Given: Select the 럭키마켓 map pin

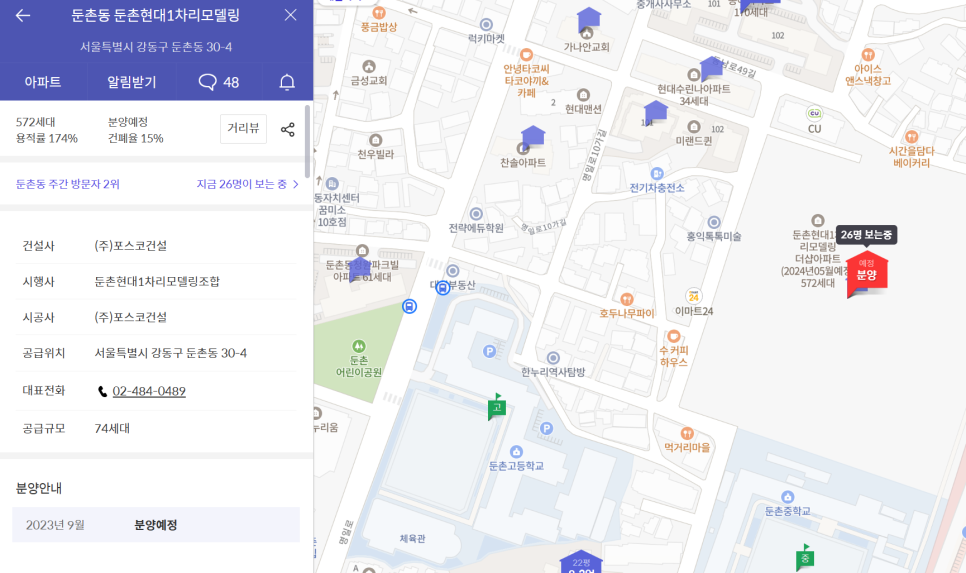Looking at the screenshot, I should pos(486,25).
